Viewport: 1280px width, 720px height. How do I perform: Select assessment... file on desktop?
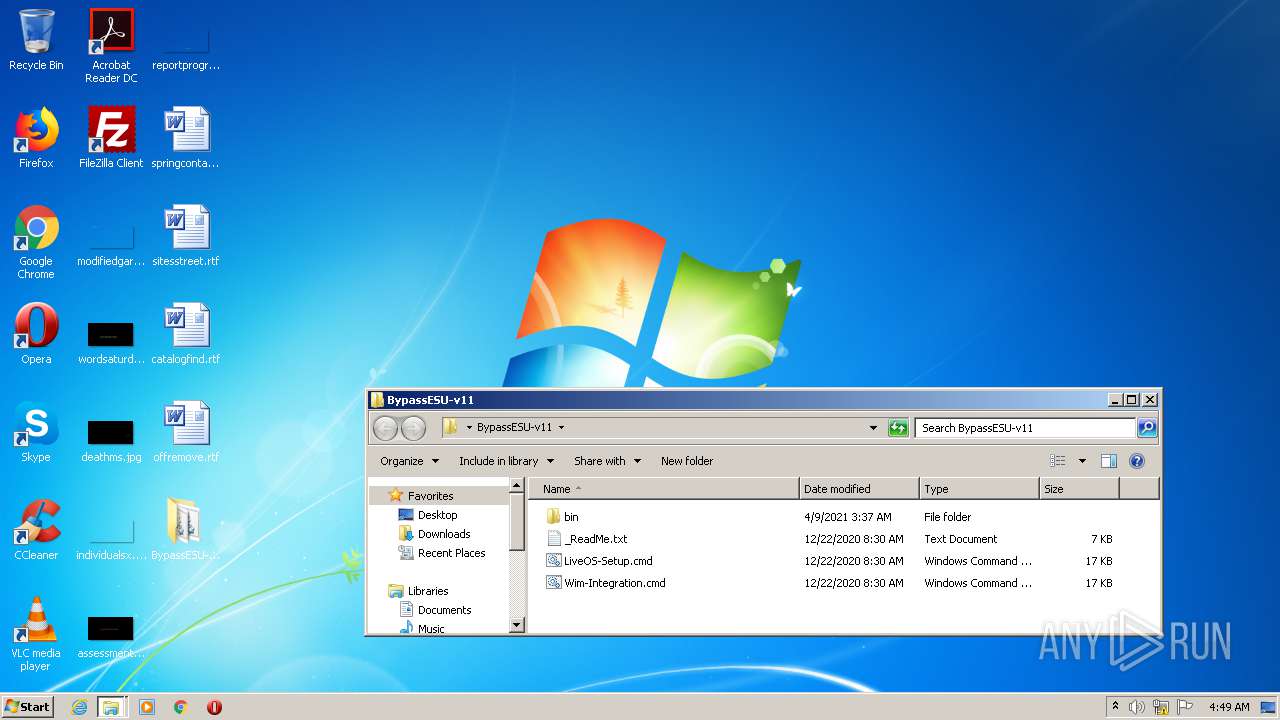click(x=111, y=636)
